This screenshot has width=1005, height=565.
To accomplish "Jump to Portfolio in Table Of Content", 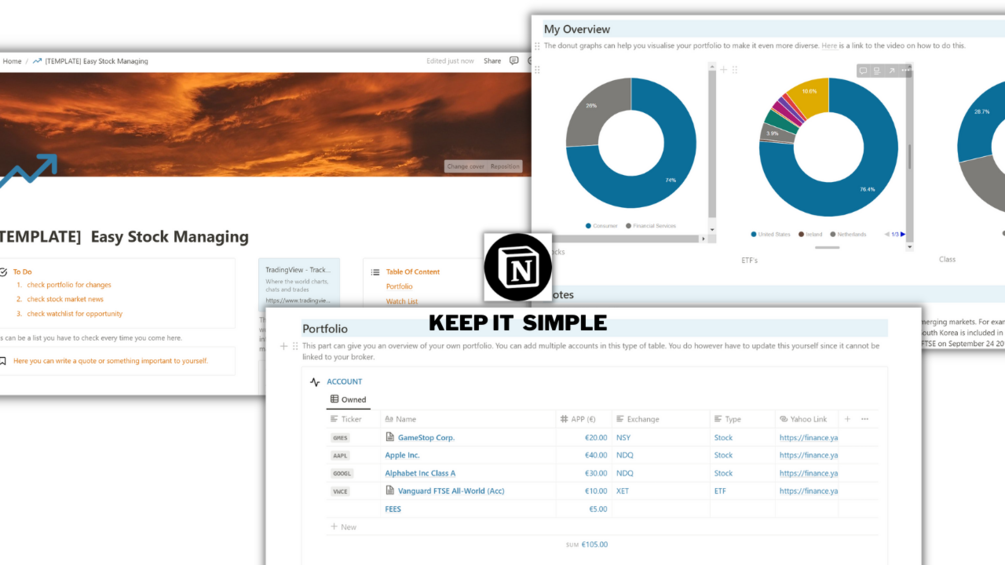I will tap(399, 286).
